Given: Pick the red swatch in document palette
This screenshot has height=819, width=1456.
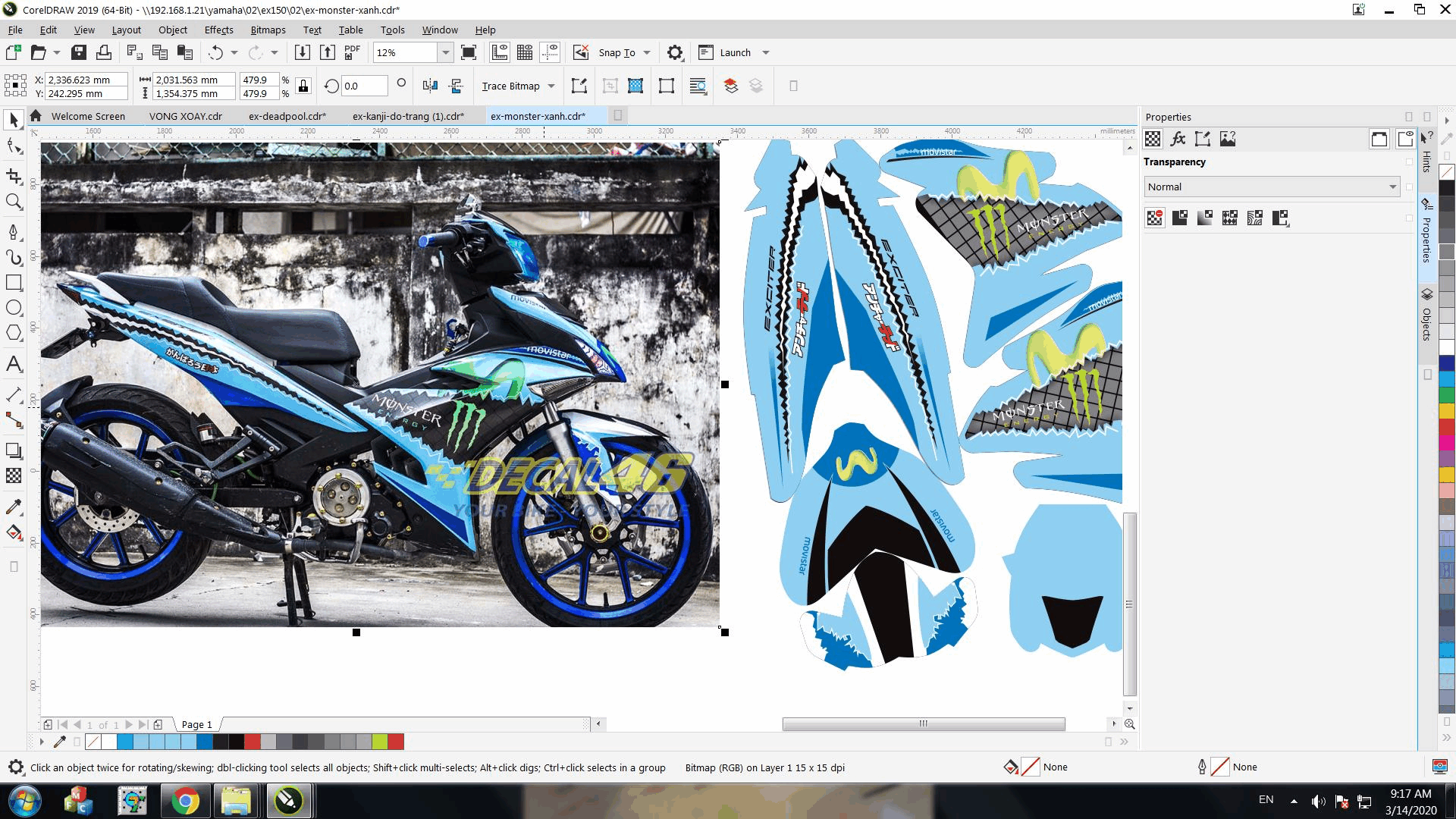Looking at the screenshot, I should coord(253,742).
